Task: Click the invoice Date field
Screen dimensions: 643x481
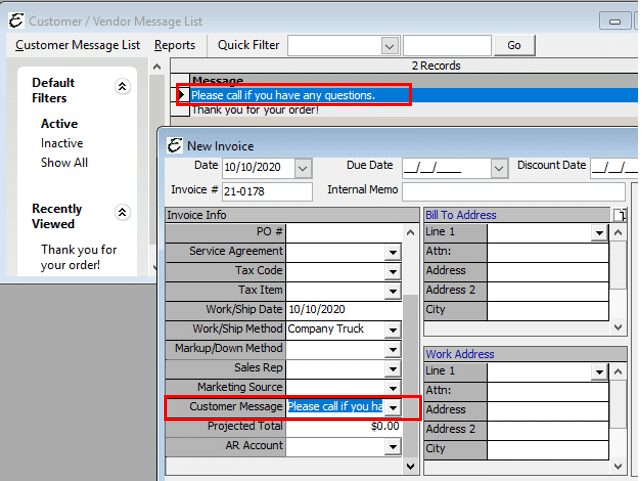Action: [x=258, y=168]
